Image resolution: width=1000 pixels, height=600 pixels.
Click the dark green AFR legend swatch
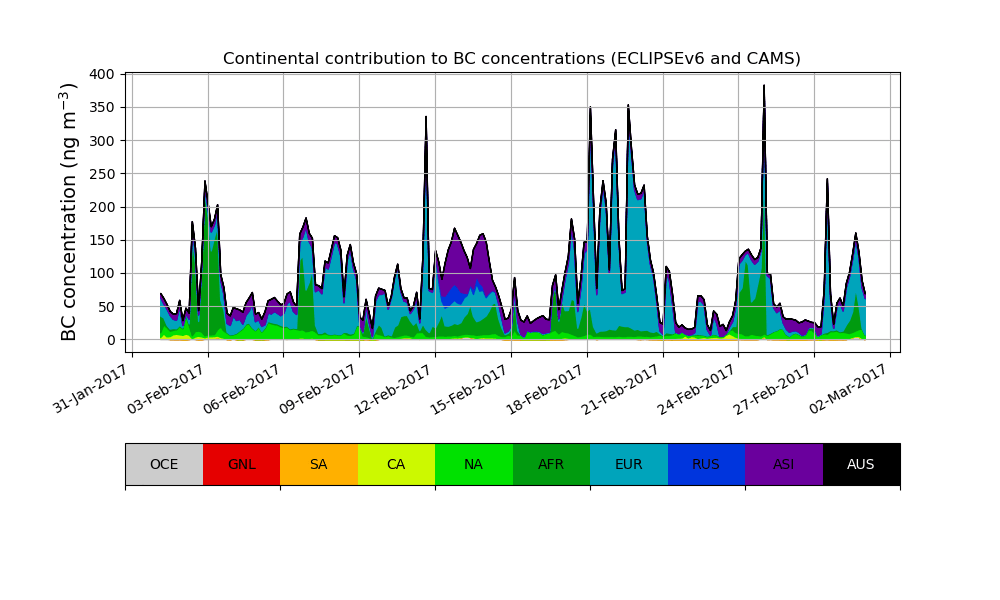[551, 464]
